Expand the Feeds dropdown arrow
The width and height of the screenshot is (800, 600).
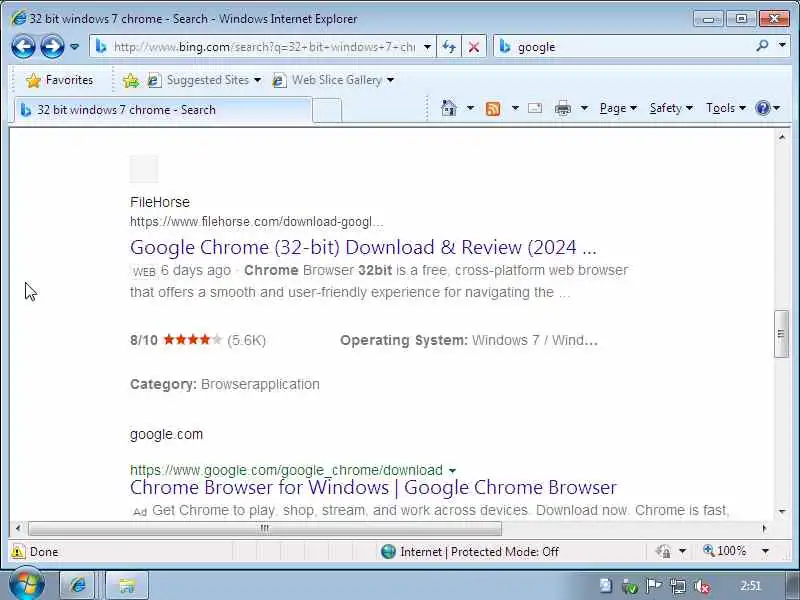[515, 108]
